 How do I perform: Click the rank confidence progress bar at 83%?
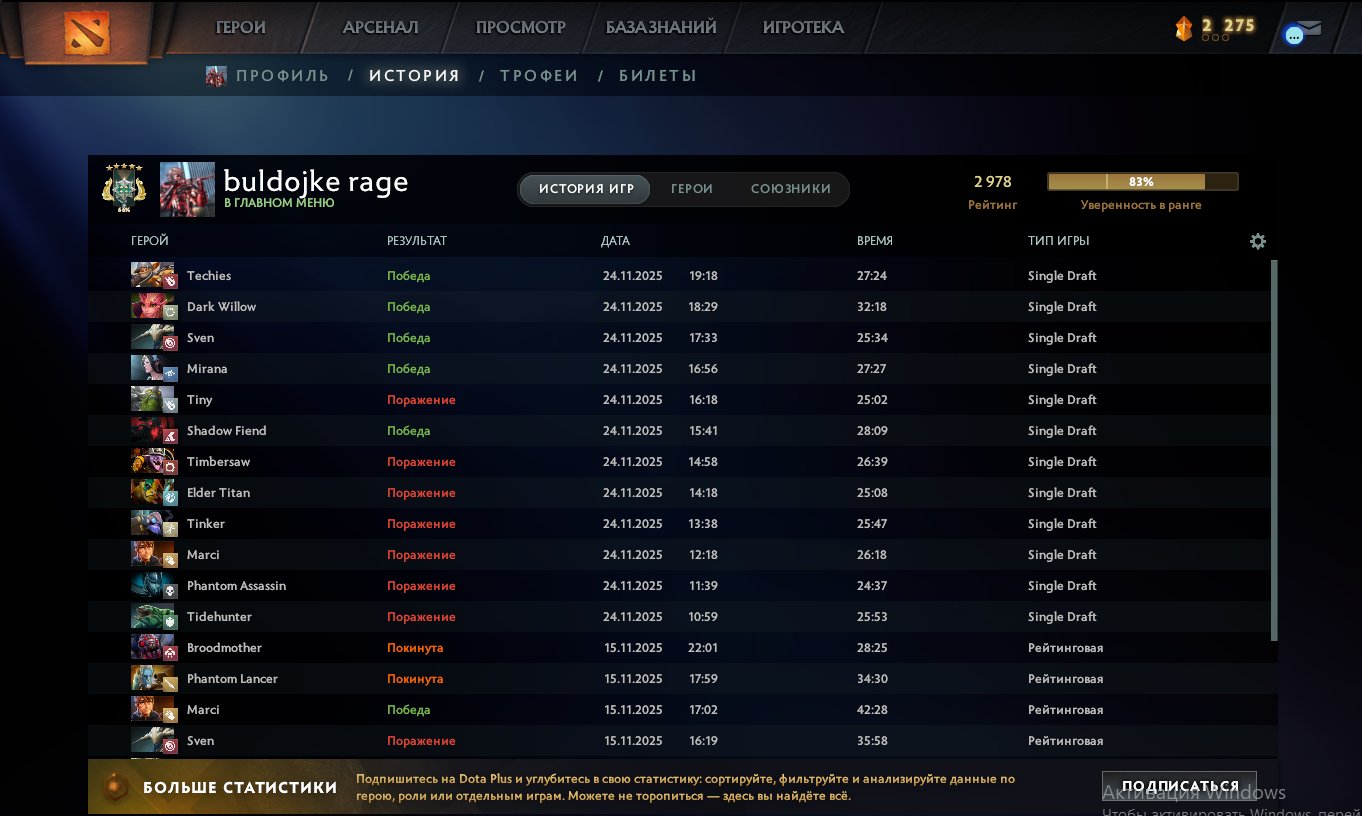(x=1142, y=181)
